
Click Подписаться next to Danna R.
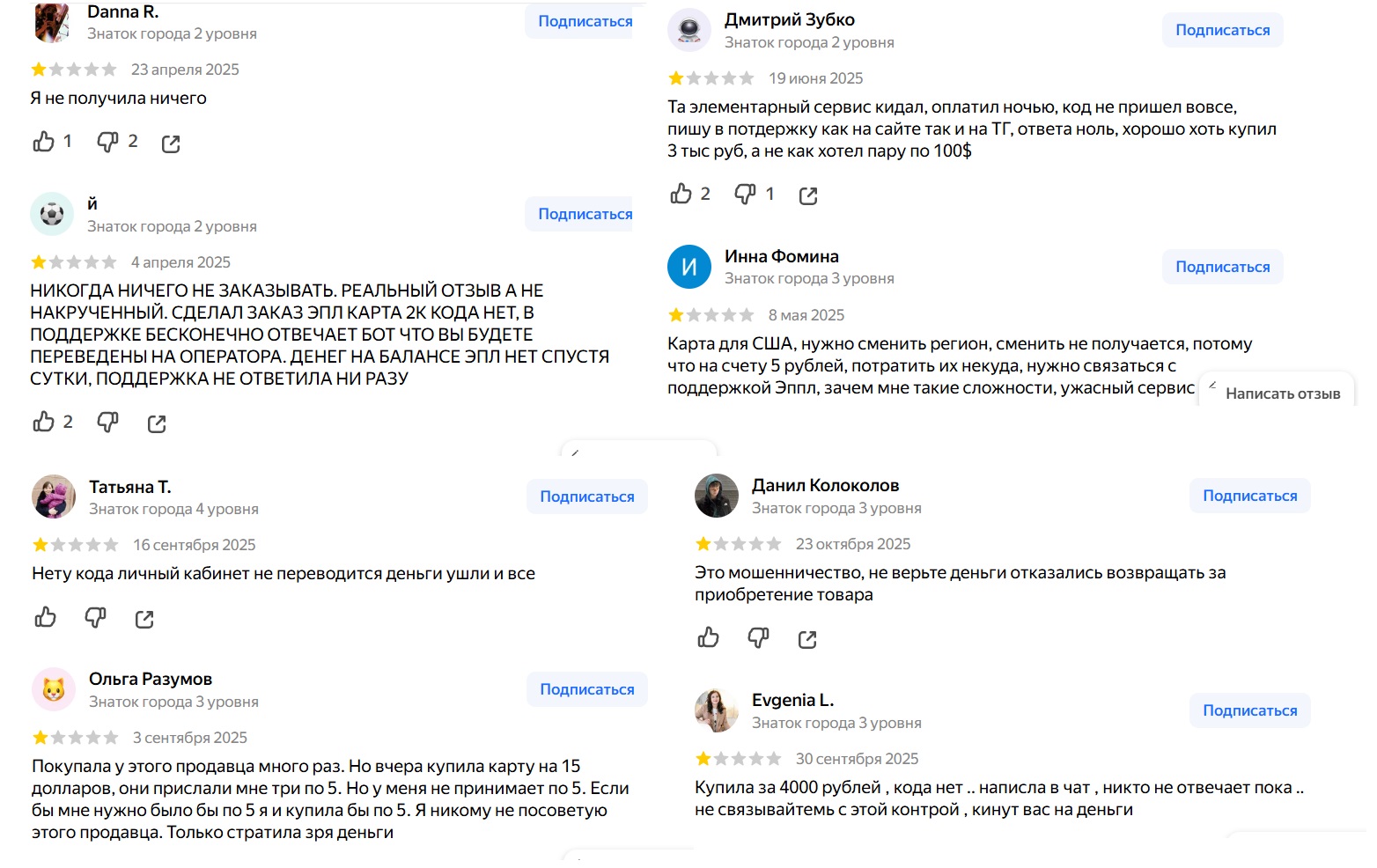(x=579, y=20)
